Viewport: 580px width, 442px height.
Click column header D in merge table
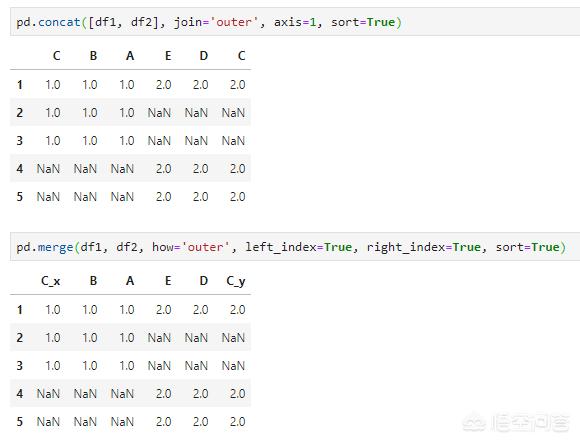[204, 281]
